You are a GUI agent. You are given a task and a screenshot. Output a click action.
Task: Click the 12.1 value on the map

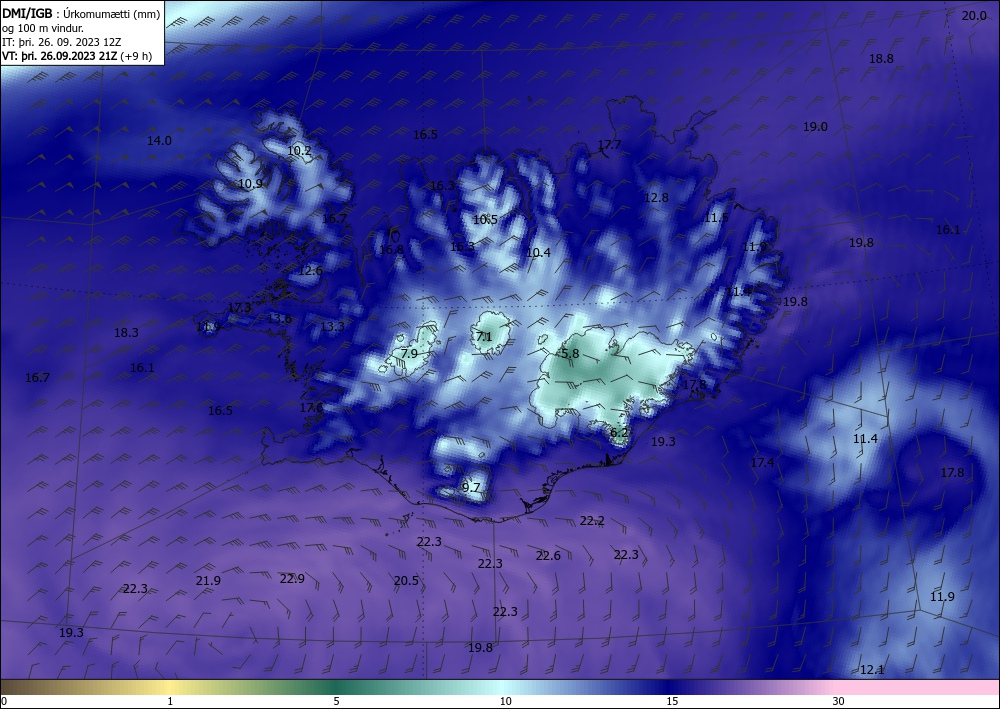point(872,670)
